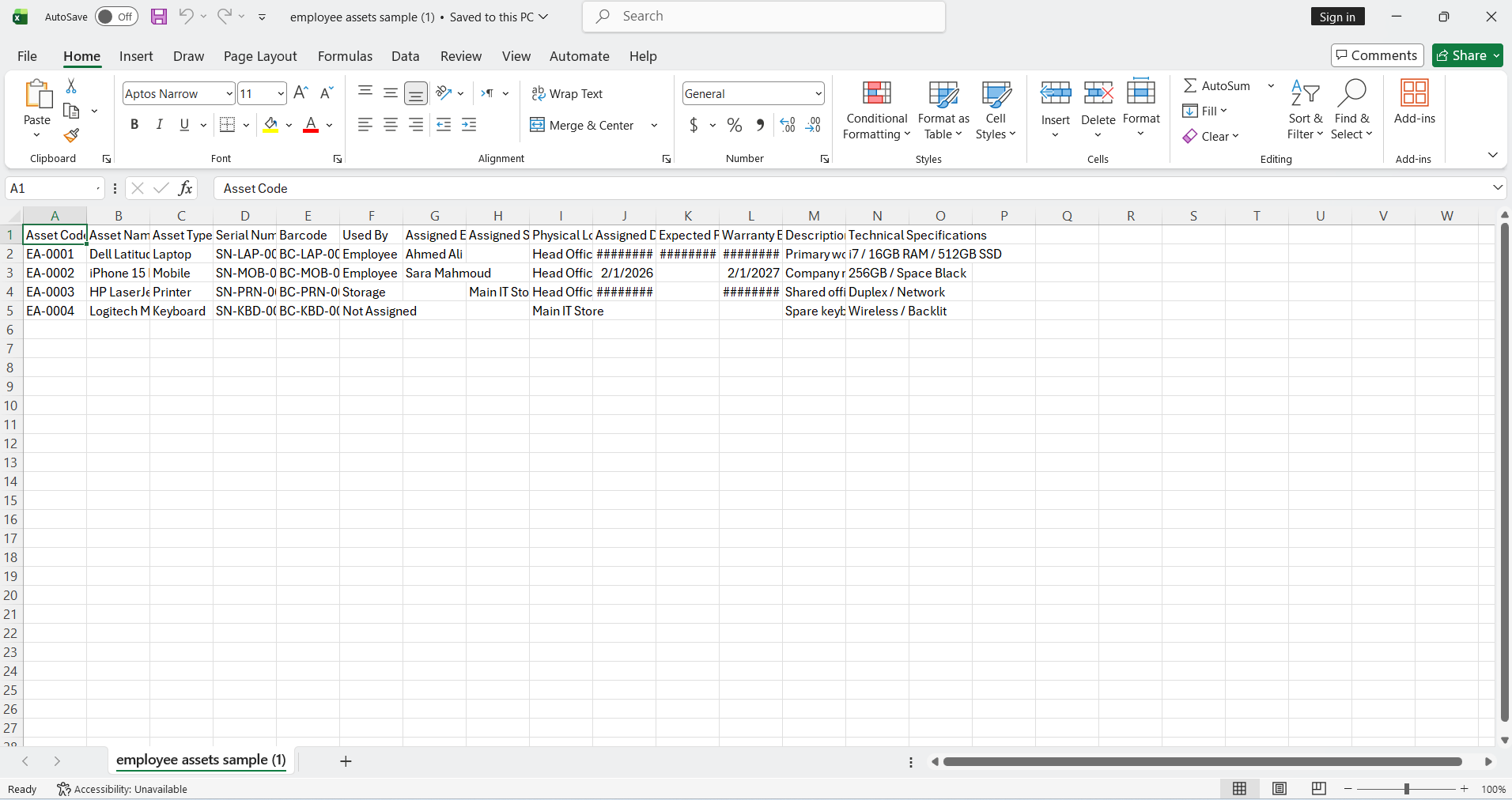Click the Add-ins icon
This screenshot has width=1512, height=800.
(1414, 93)
